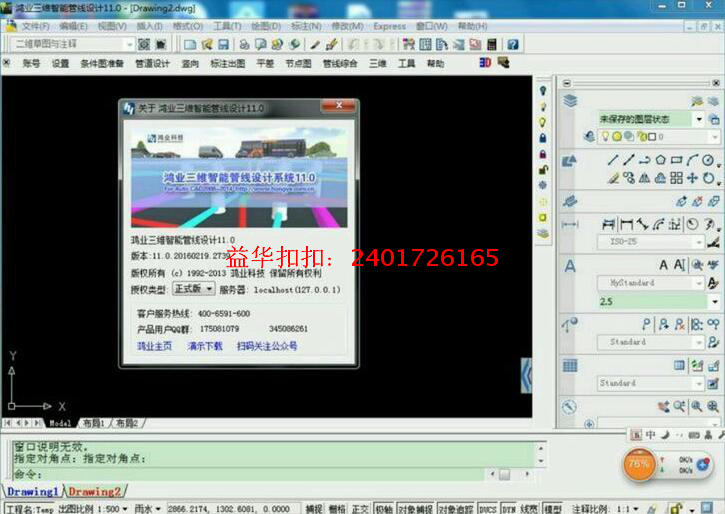Image resolution: width=725 pixels, height=514 pixels.
Task: Toggle 极轴 polar tracking in status bar
Action: click(x=384, y=508)
